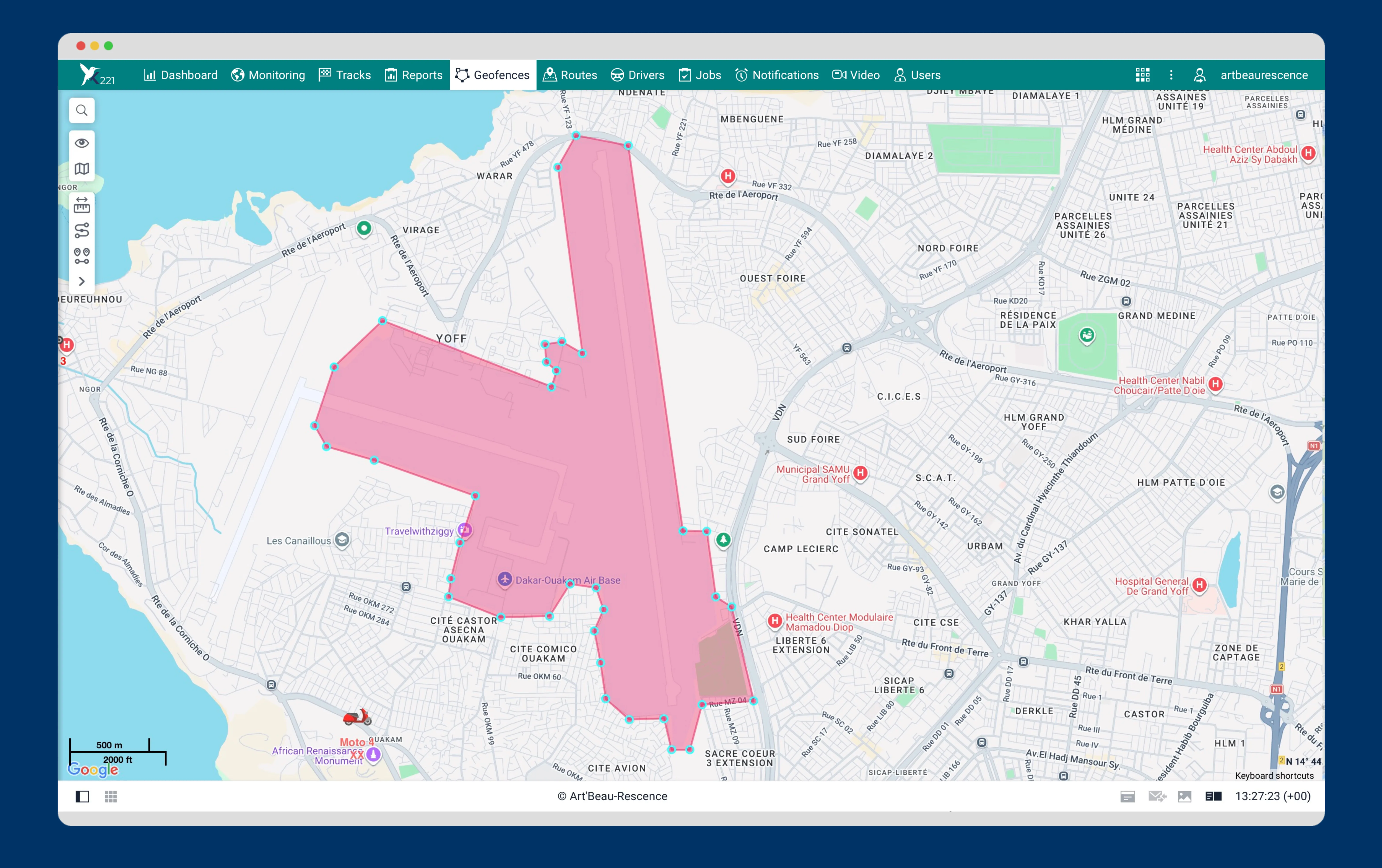Click the Travelwithziggy place marker
Screen dimensions: 1382x868
[x=465, y=530]
